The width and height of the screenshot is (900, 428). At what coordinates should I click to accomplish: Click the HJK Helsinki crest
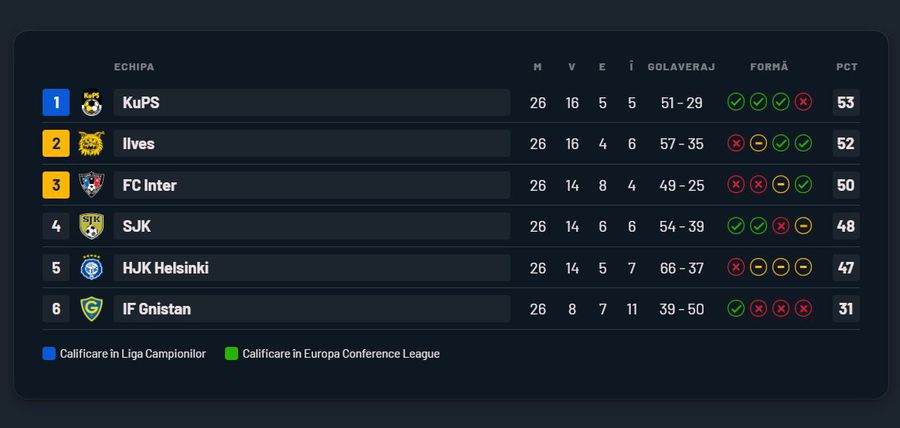click(x=91, y=268)
